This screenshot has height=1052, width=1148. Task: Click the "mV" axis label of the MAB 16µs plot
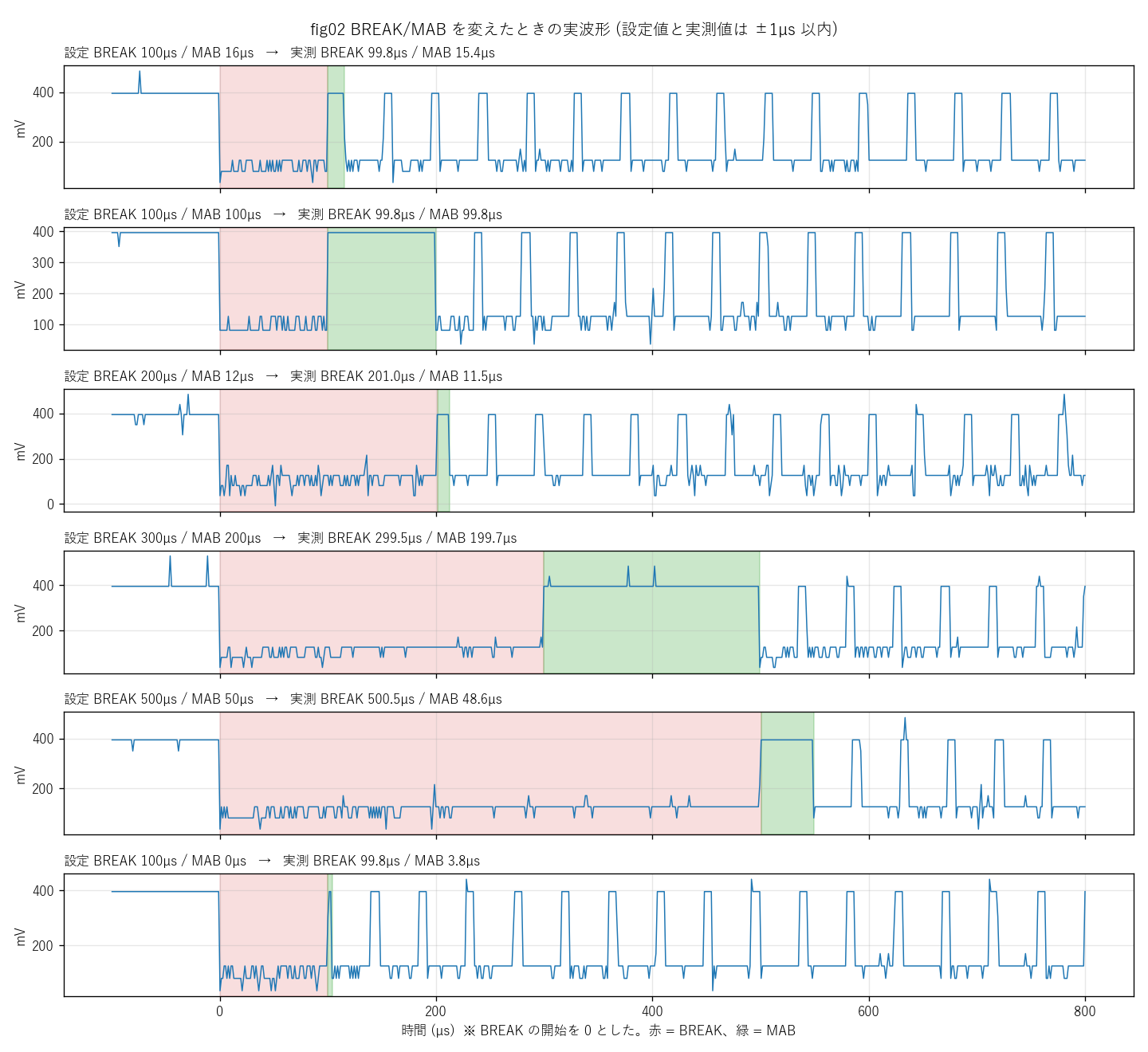(21, 128)
